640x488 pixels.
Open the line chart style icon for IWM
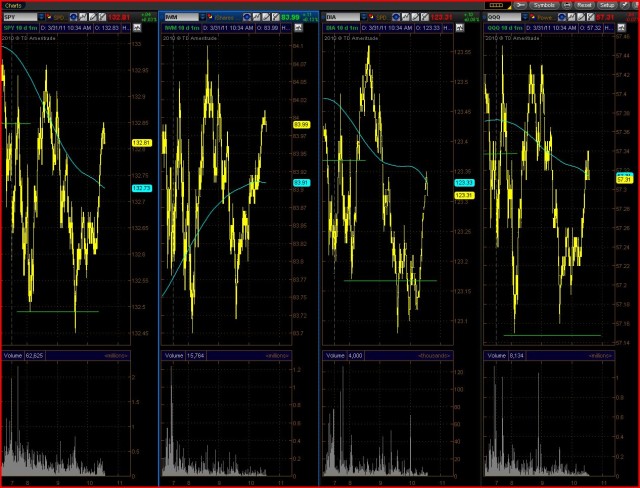pos(256,17)
